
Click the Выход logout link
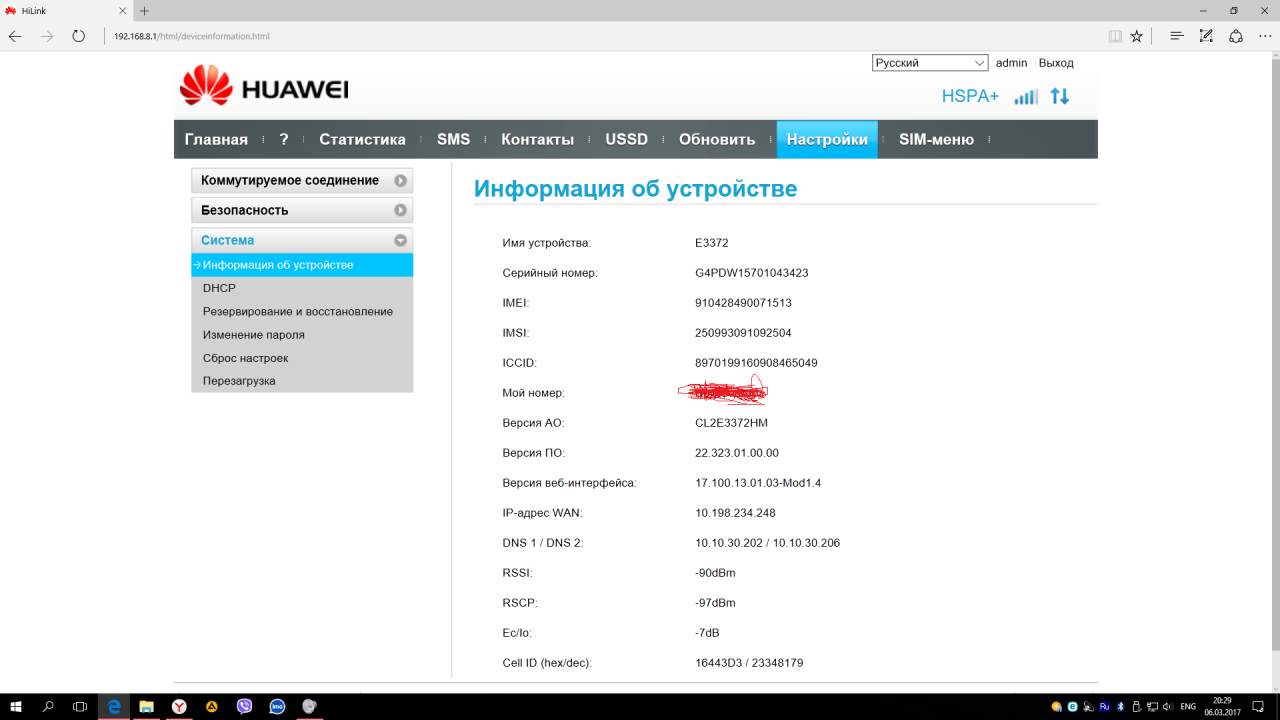pyautogui.click(x=1056, y=63)
